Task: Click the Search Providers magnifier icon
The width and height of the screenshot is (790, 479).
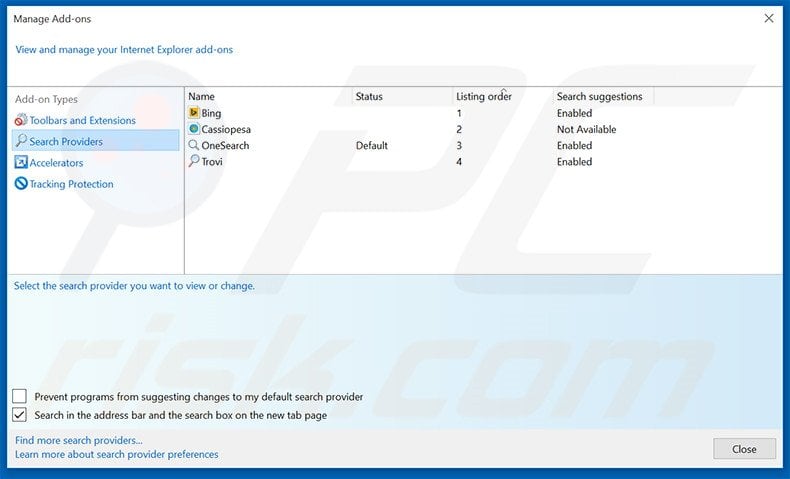Action: (x=21, y=141)
